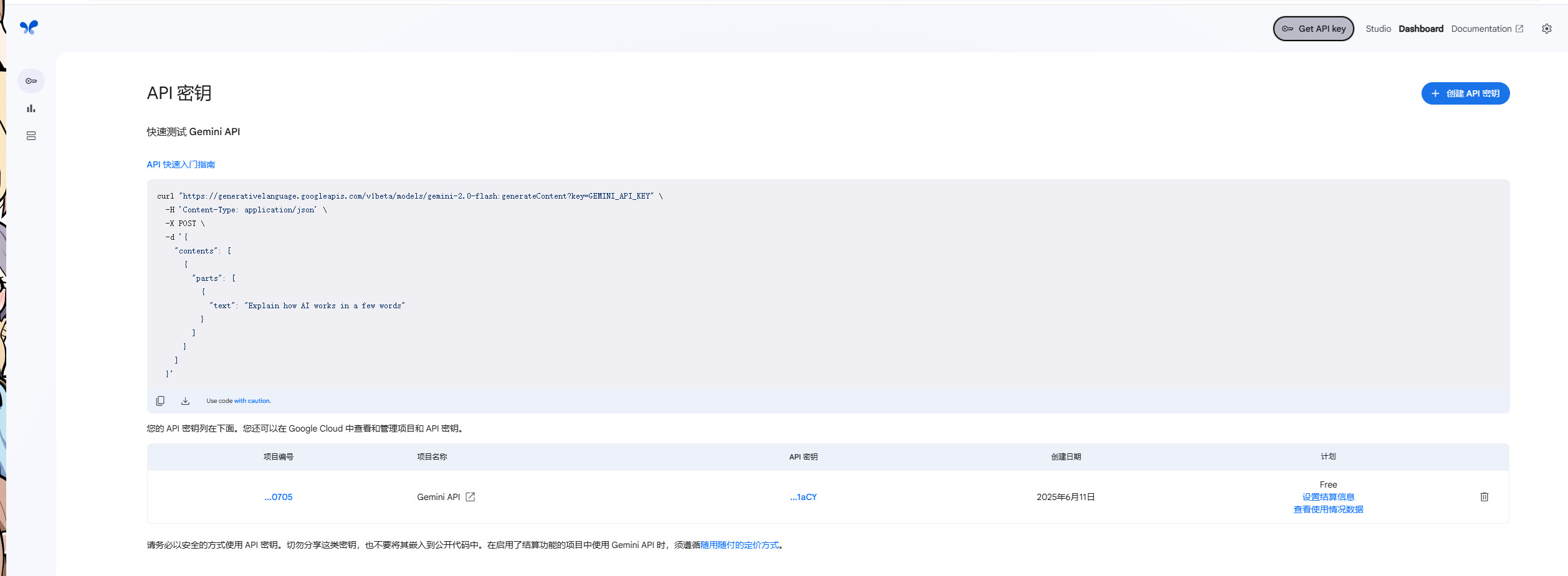Click 设置结算信息 billing setup link
This screenshot has width=1568, height=576.
pos(1328,497)
